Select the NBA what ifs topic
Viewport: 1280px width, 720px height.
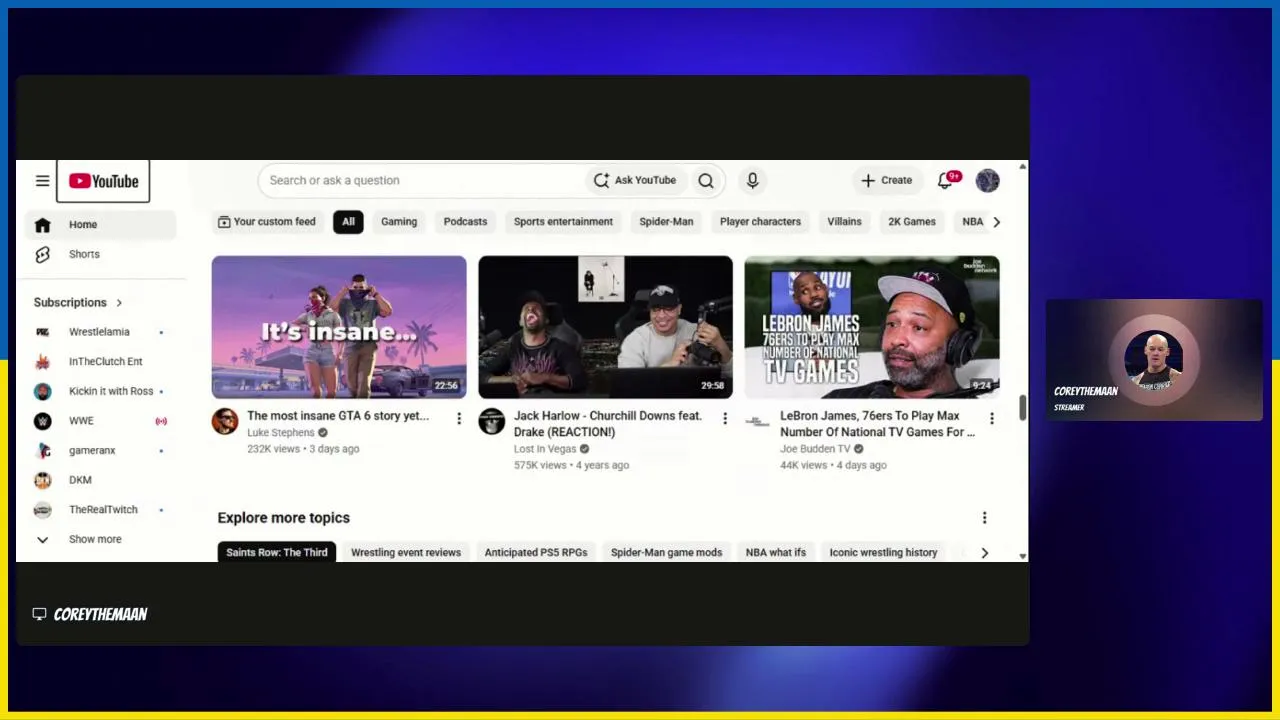point(776,553)
